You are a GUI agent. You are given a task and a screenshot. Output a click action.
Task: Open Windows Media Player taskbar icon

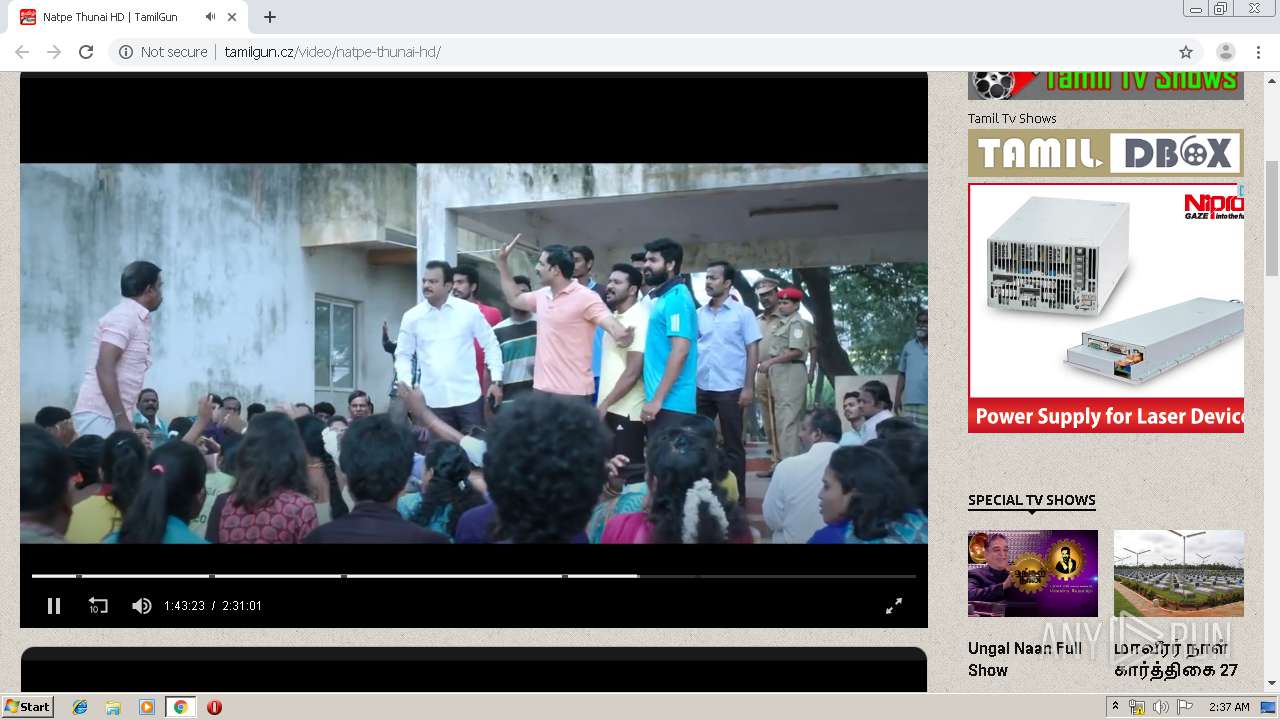(147, 707)
